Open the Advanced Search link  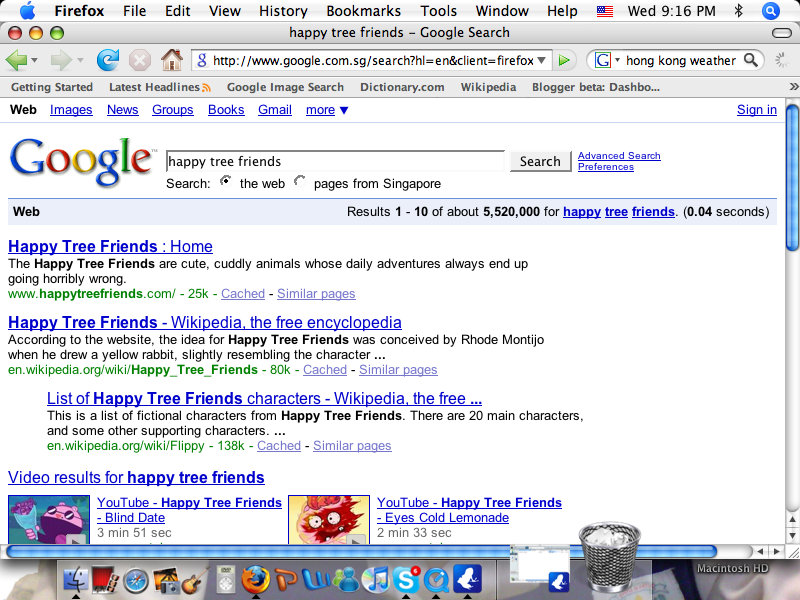click(619, 156)
